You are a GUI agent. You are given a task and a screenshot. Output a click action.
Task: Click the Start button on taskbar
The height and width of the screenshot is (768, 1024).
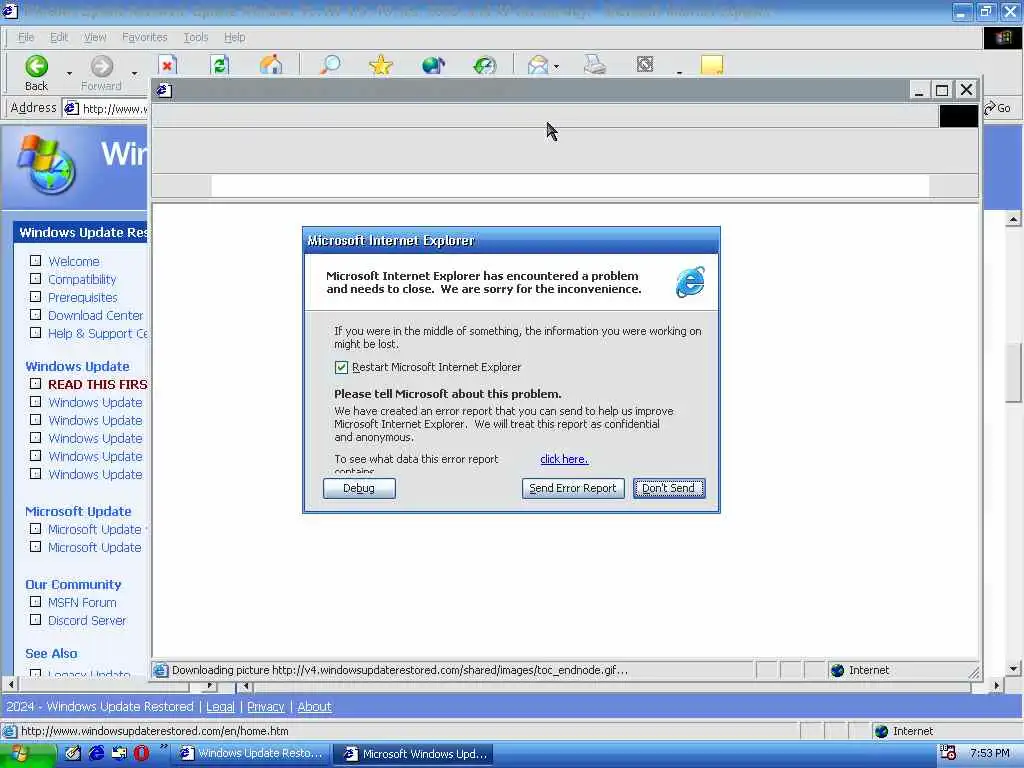point(27,754)
